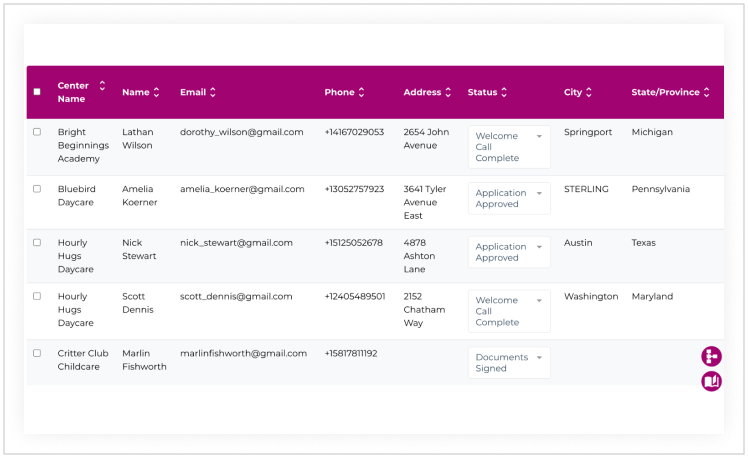Click the hierarchy icon floating button
Image resolution: width=748 pixels, height=458 pixels.
[711, 356]
